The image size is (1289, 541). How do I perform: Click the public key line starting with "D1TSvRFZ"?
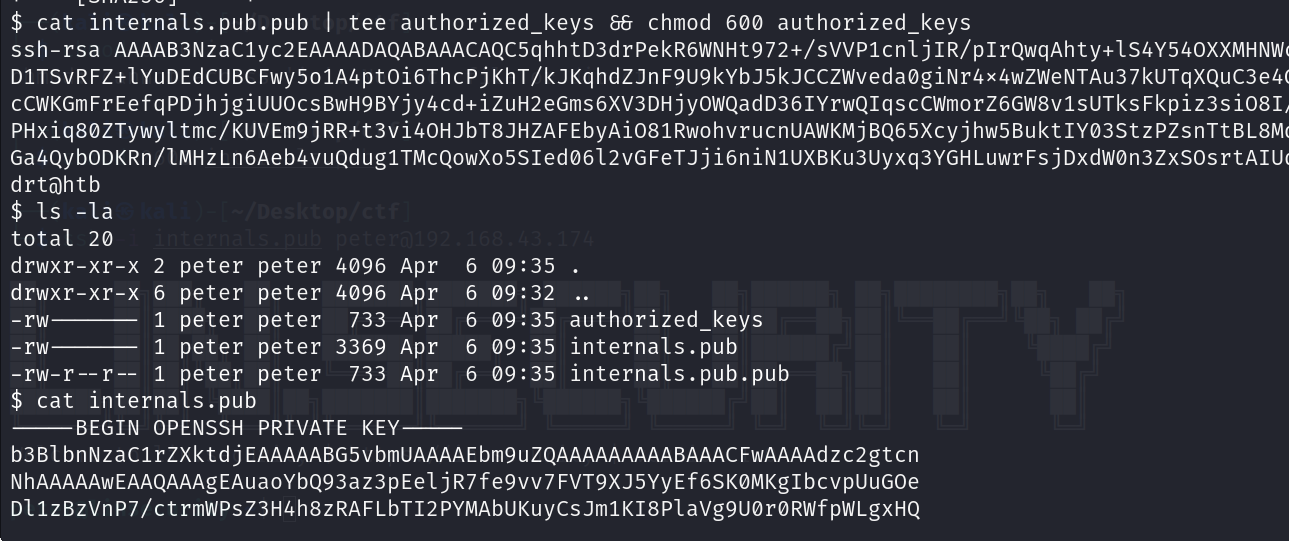click(x=640, y=76)
